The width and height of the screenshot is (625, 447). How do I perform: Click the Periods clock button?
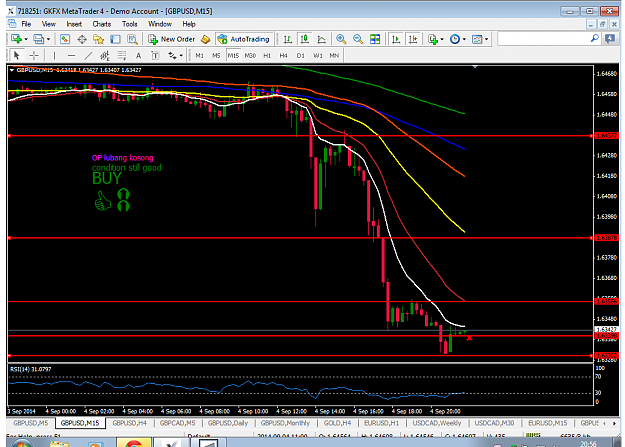(x=455, y=39)
